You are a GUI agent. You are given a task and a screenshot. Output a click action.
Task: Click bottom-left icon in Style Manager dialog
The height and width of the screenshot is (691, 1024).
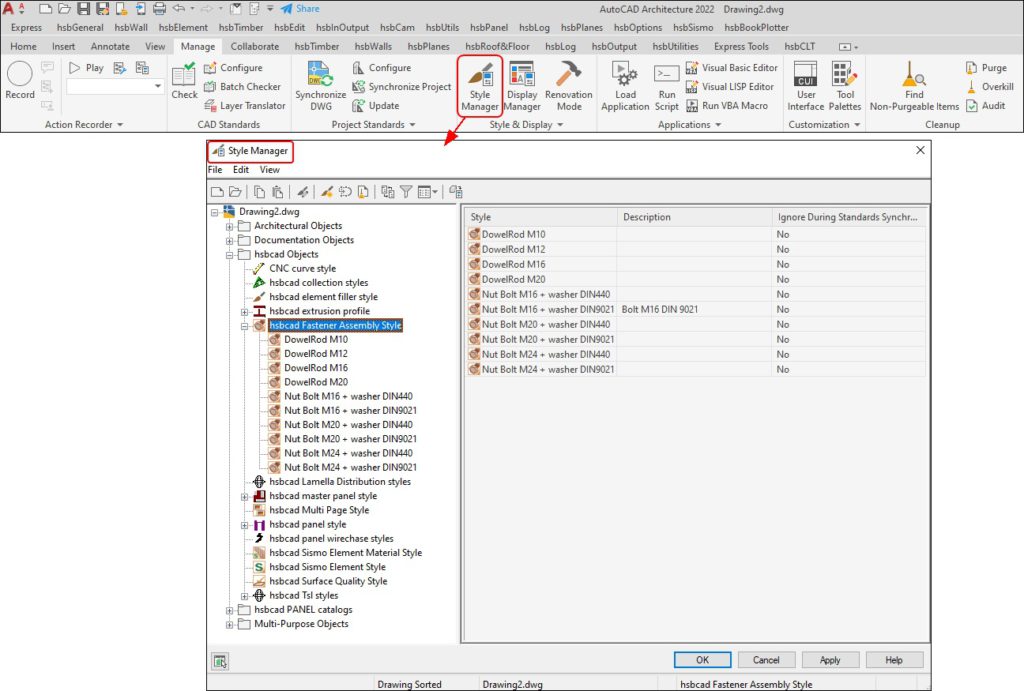[220, 661]
